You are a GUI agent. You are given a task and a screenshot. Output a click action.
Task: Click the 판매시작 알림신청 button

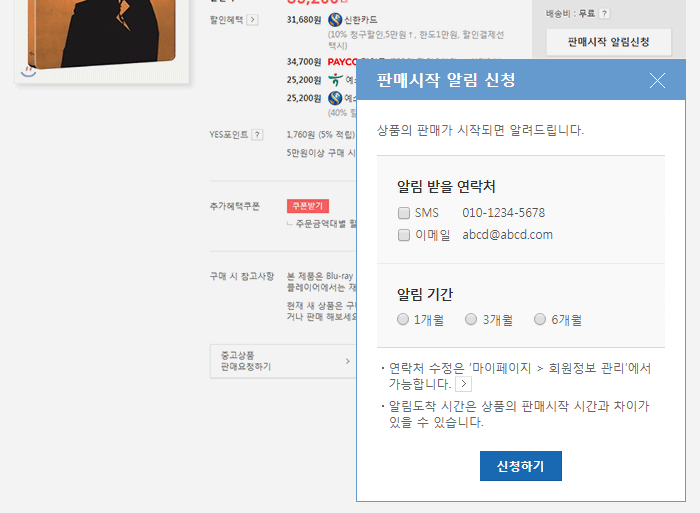point(608,42)
